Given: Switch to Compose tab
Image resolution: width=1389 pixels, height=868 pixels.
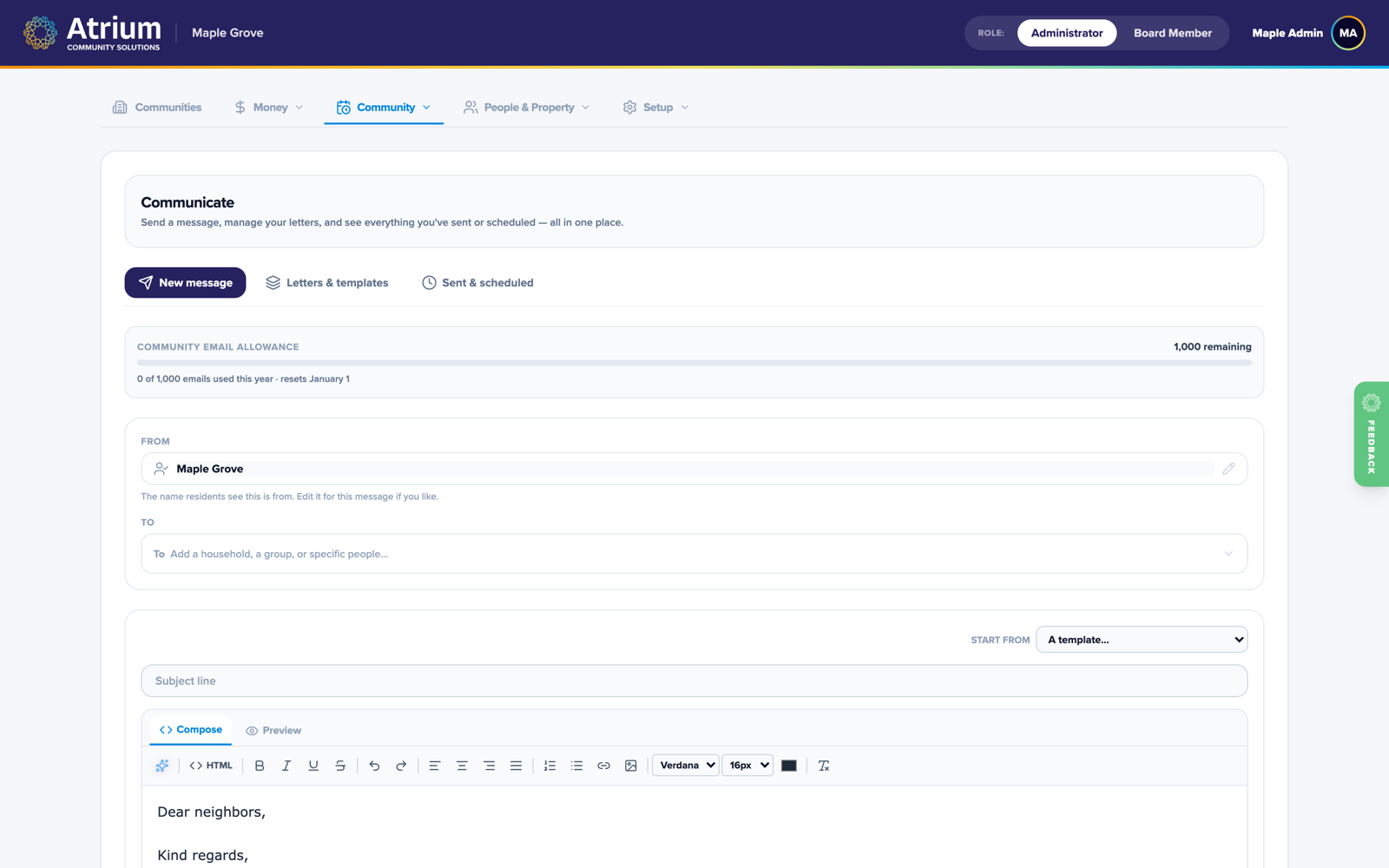Looking at the screenshot, I should pos(191,730).
